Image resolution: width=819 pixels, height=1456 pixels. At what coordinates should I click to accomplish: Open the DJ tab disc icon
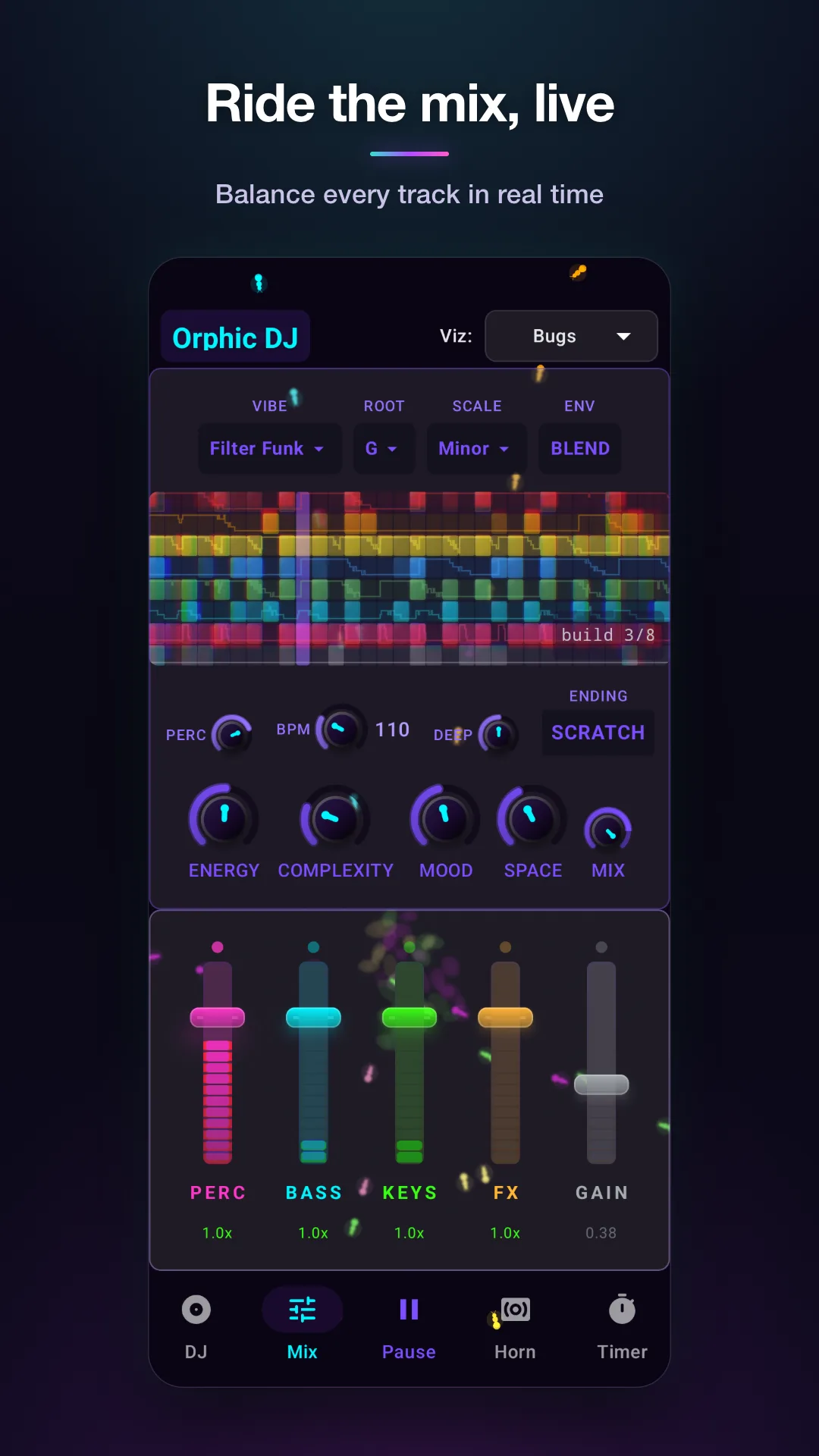(196, 1310)
